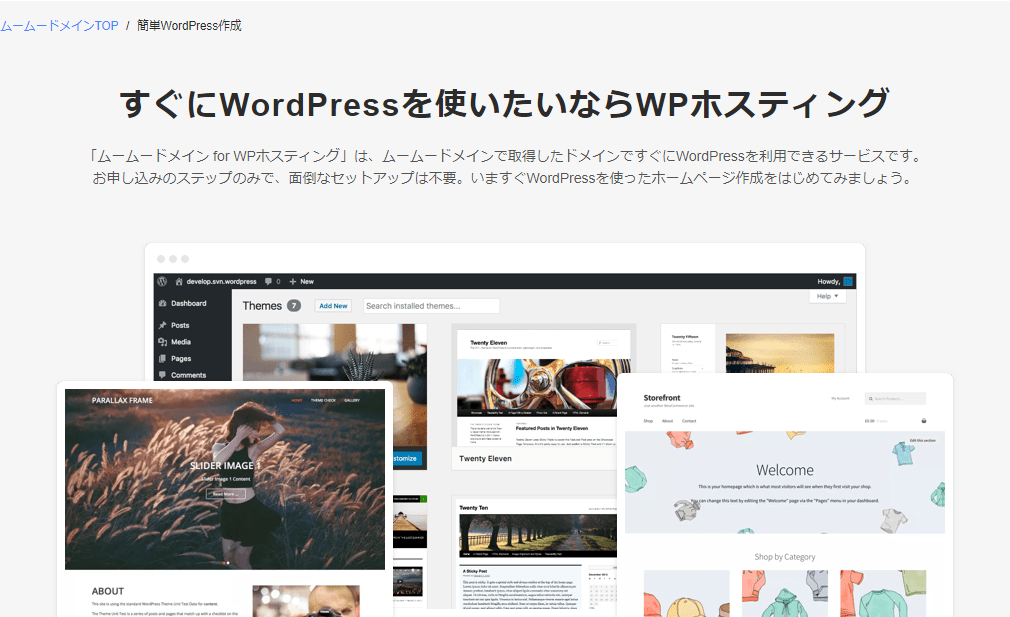Open Pages in the WordPress sidebar
1010x617 pixels.
pos(181,359)
